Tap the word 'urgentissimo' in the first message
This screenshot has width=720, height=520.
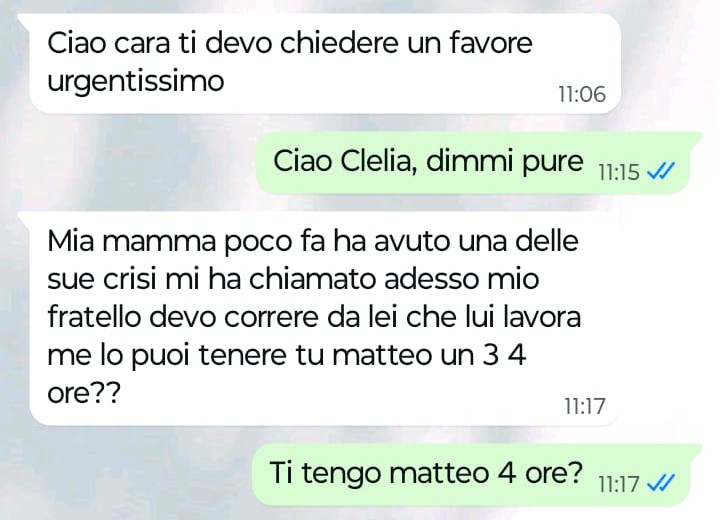136,82
